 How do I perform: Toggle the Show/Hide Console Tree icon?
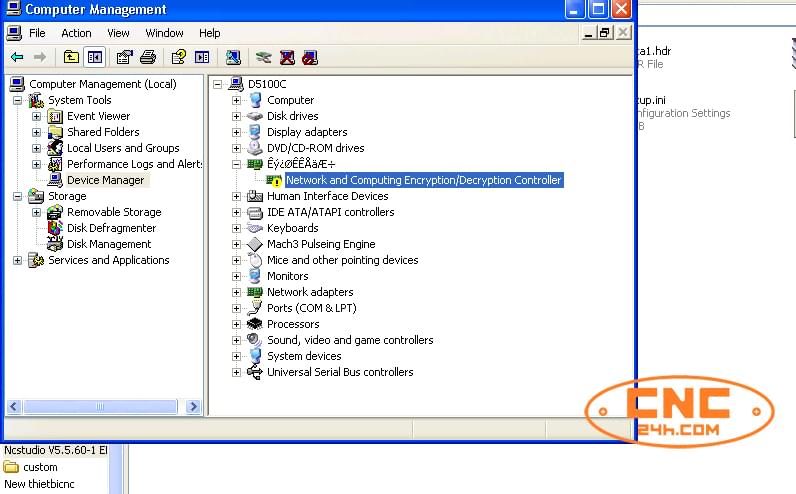coord(95,57)
